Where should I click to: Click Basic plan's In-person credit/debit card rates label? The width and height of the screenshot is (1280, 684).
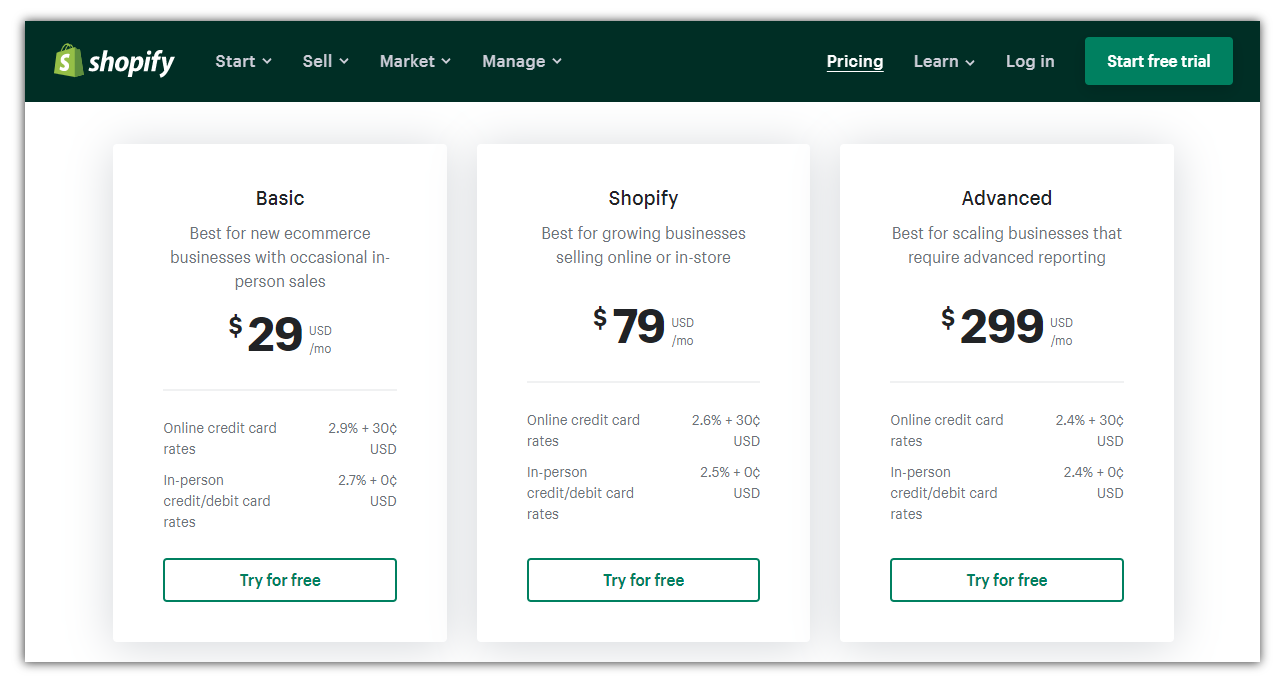[x=217, y=501]
